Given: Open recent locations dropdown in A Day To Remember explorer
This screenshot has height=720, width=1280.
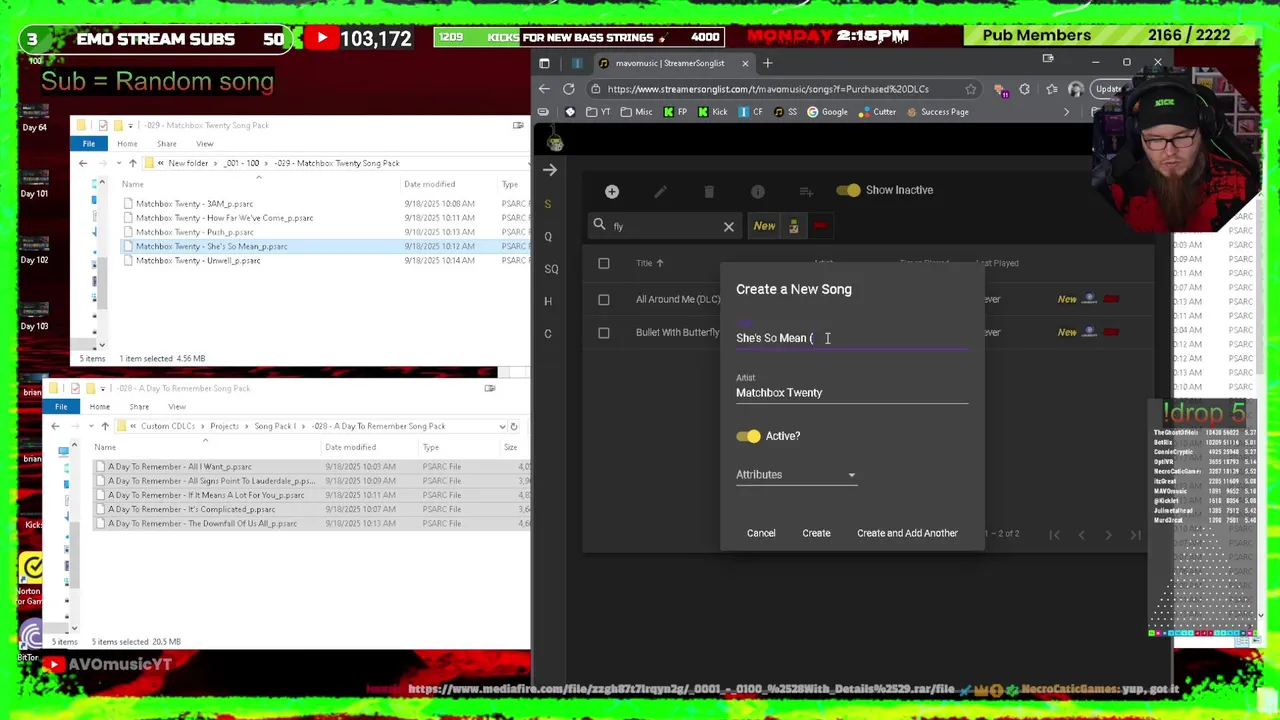Looking at the screenshot, I should click(92, 426).
